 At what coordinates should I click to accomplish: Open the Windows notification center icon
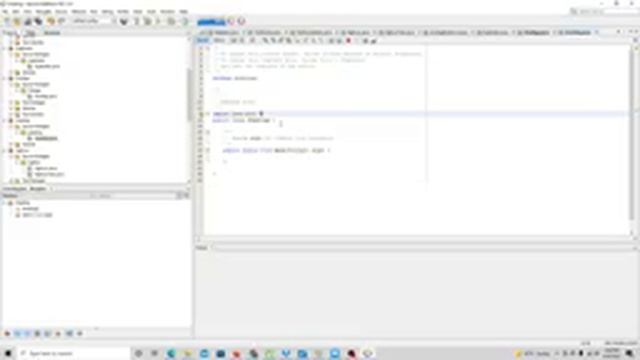(x=630, y=353)
